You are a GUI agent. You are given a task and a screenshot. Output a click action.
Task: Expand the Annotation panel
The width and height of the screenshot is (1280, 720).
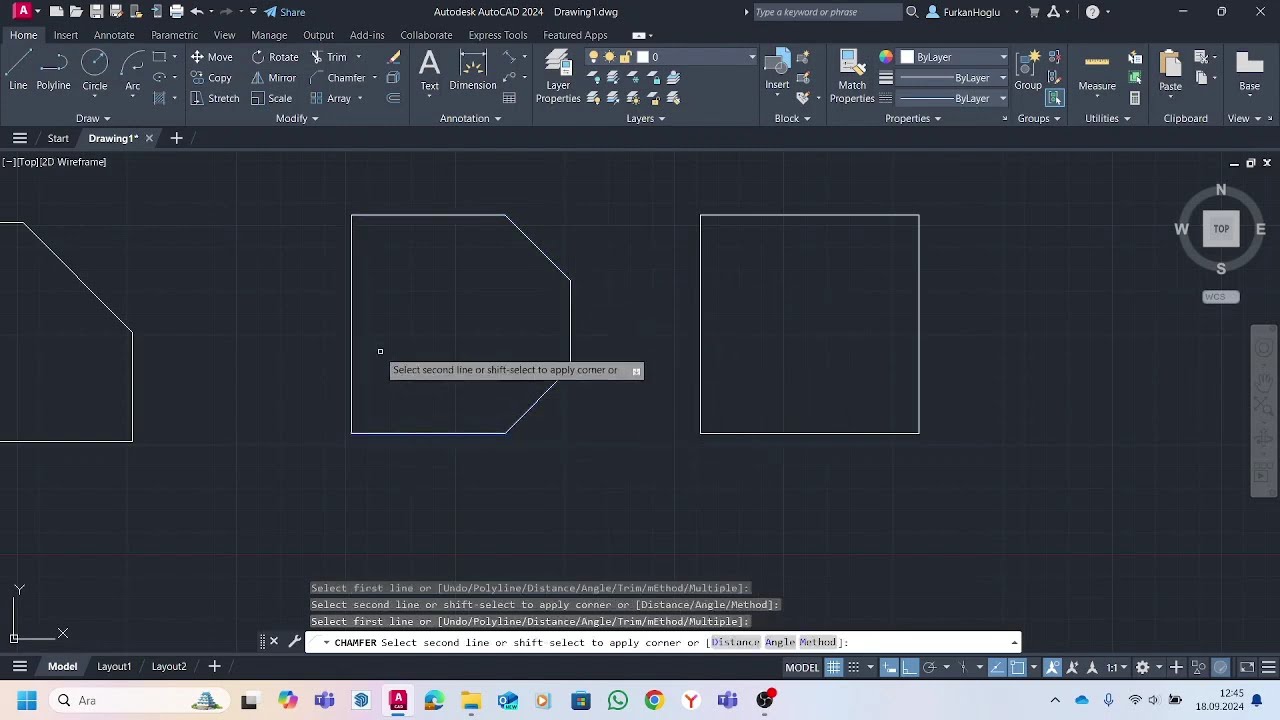pos(470,118)
